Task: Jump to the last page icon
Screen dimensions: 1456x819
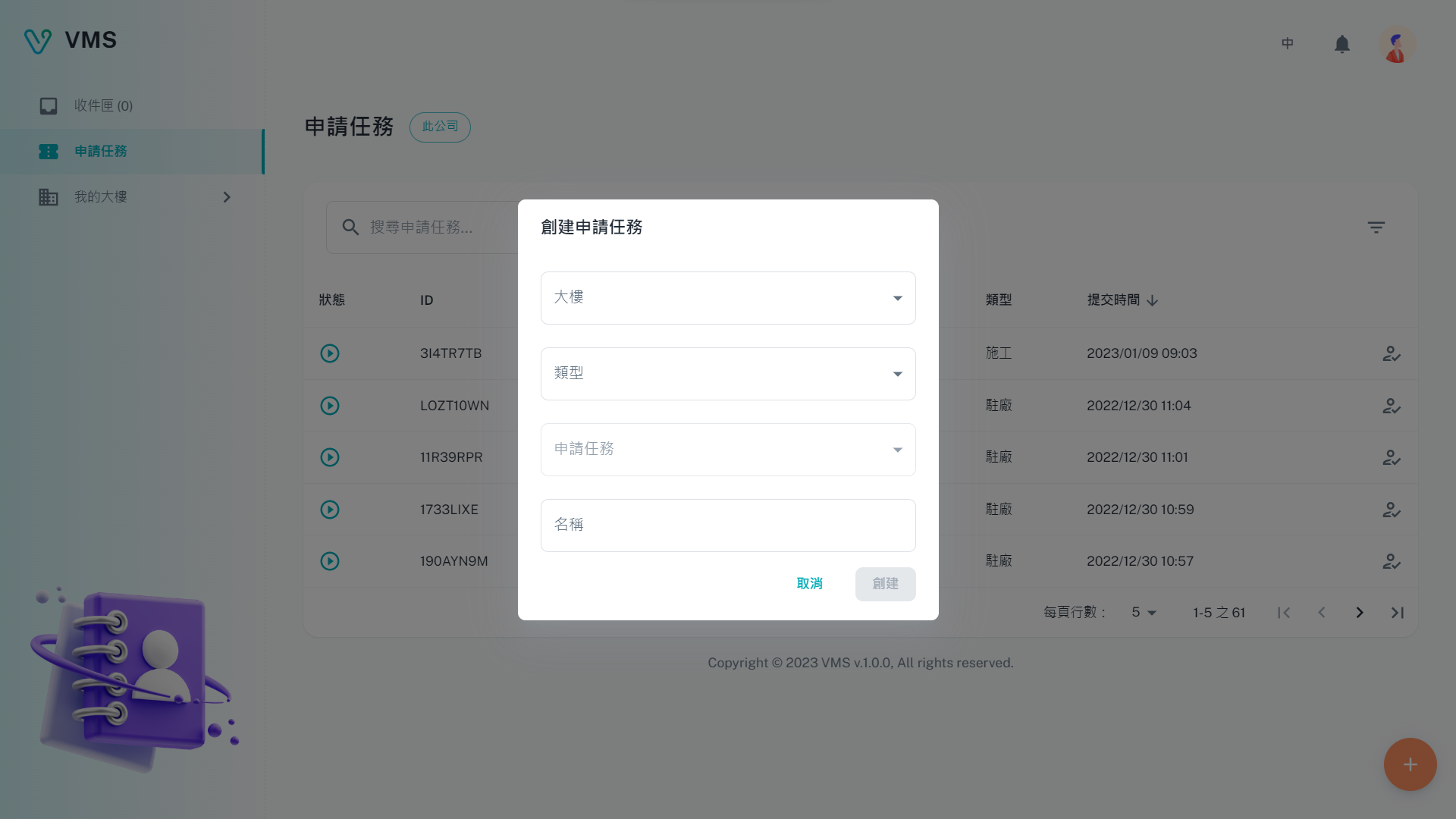Action: pos(1397,613)
